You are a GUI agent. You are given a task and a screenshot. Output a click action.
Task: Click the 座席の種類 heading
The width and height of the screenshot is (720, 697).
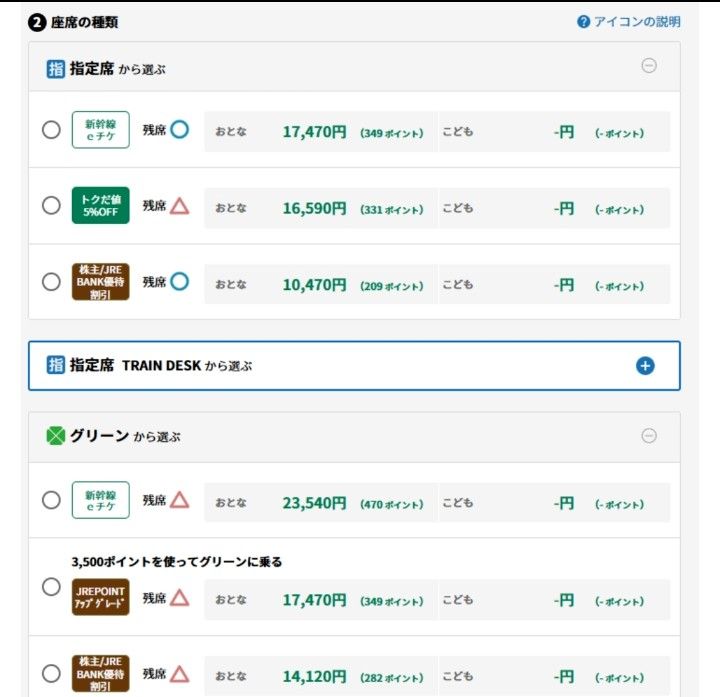(84, 22)
